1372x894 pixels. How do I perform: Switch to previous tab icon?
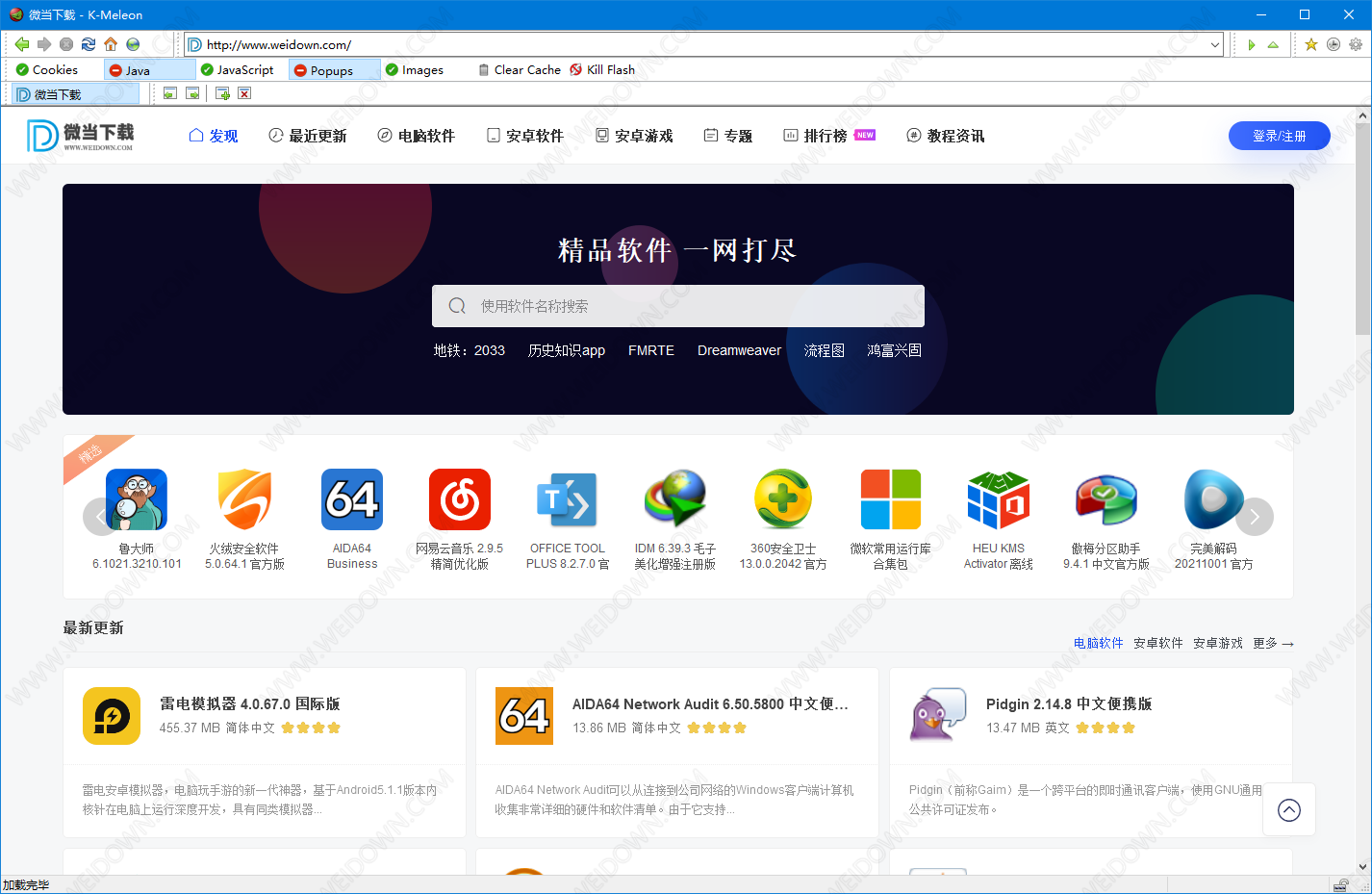[x=170, y=93]
